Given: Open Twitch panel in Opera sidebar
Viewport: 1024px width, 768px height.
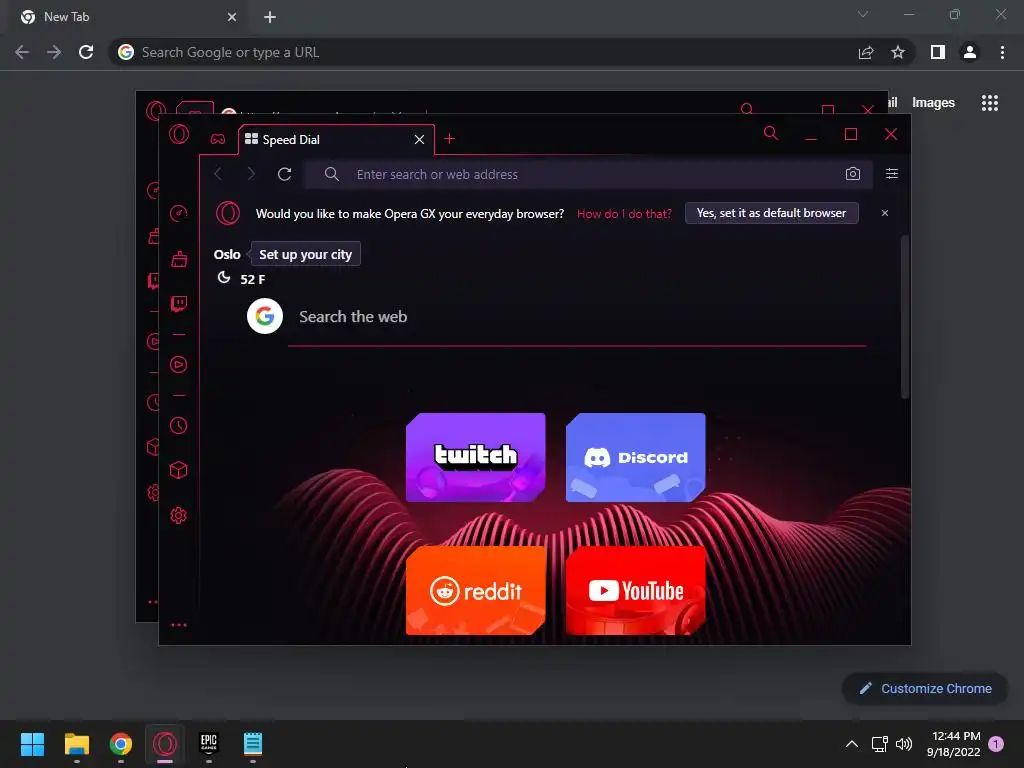Looking at the screenshot, I should tap(179, 304).
